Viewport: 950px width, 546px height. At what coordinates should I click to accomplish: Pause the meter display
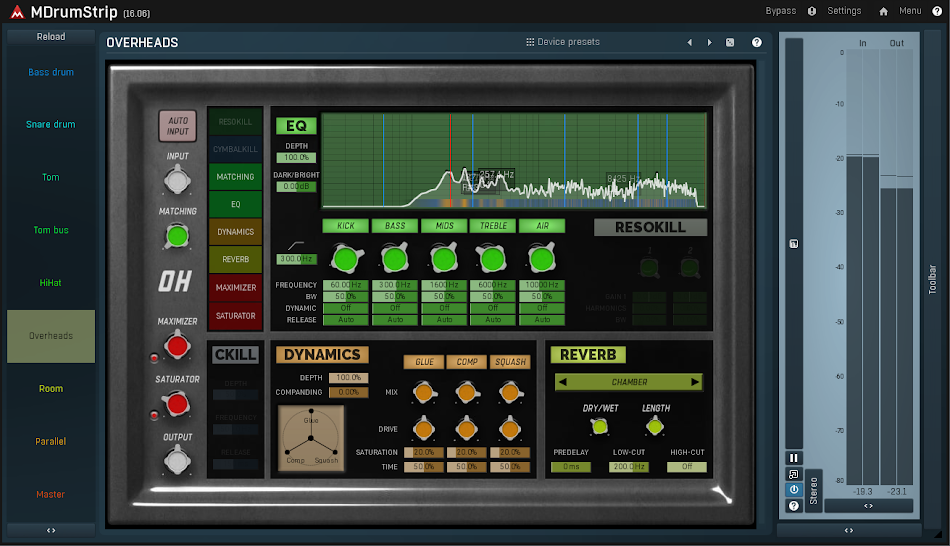pyautogui.click(x=794, y=458)
